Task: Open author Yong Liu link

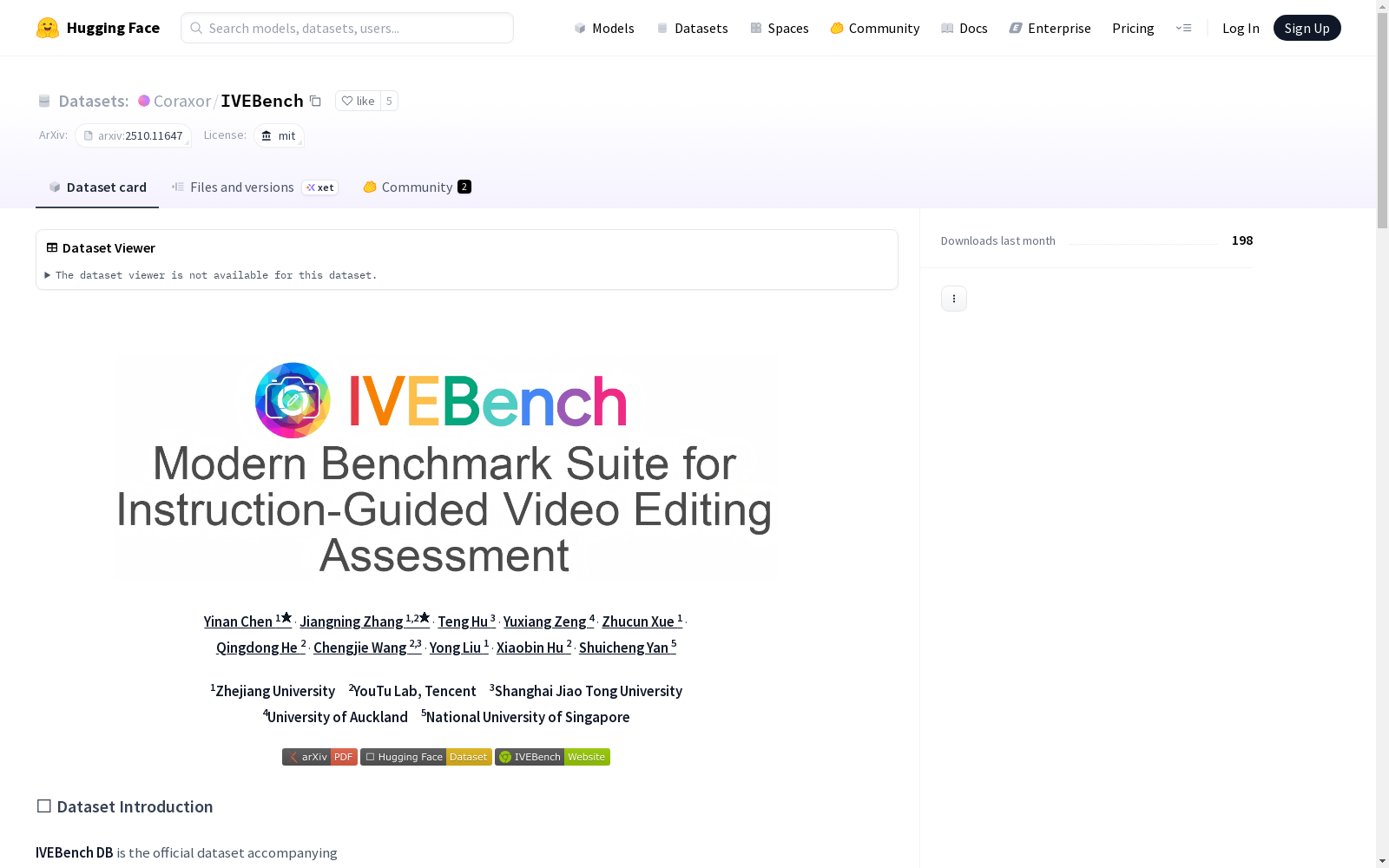Action: (x=459, y=648)
